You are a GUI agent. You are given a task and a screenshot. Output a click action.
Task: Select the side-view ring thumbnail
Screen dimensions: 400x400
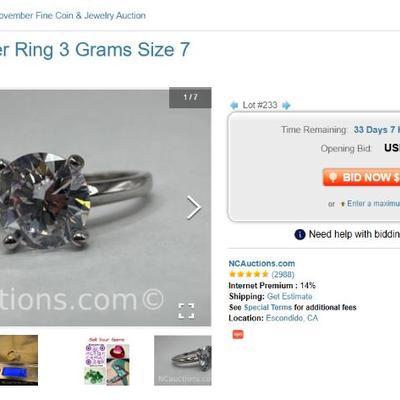click(x=183, y=360)
